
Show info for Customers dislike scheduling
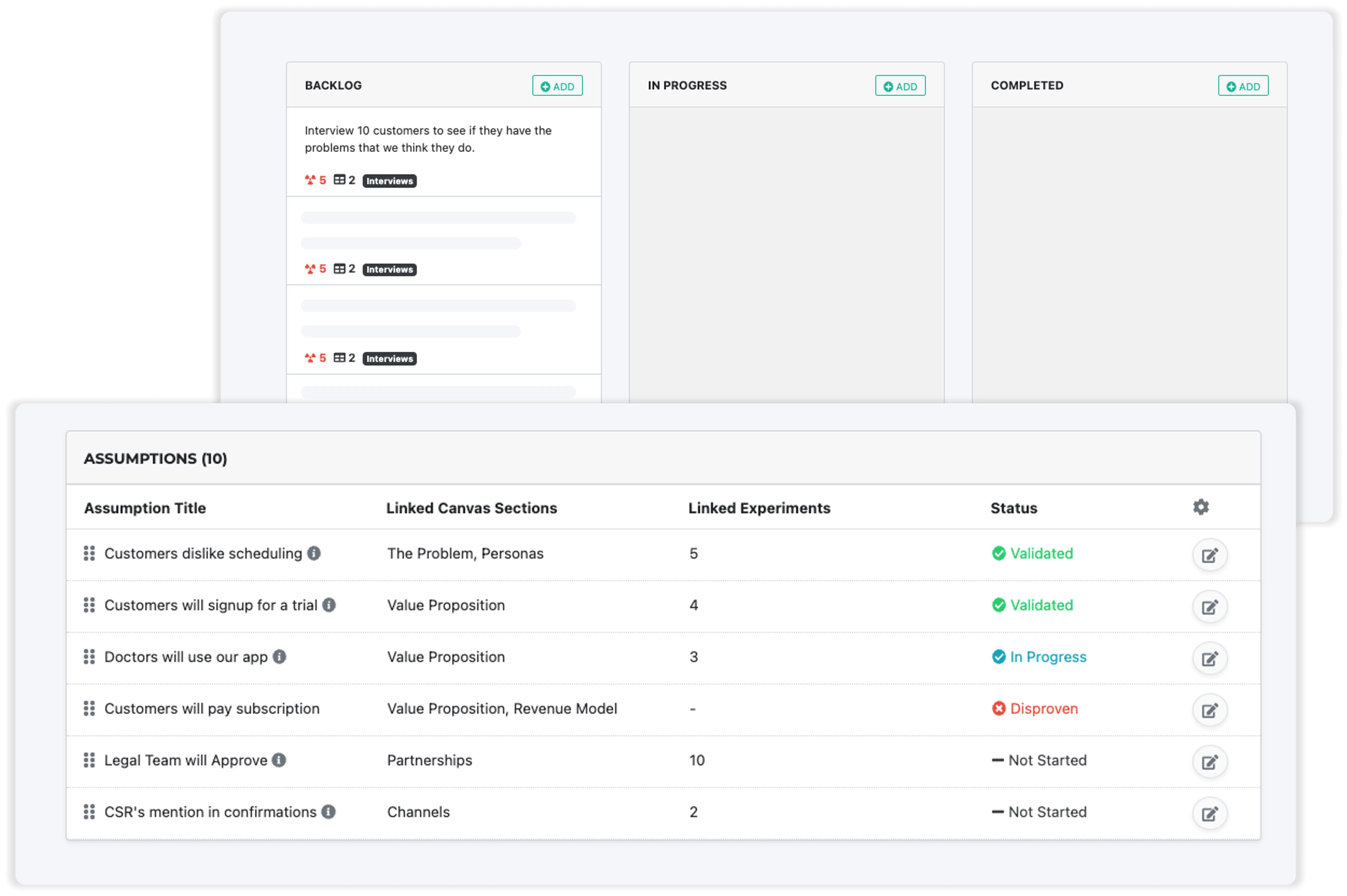pyautogui.click(x=314, y=553)
